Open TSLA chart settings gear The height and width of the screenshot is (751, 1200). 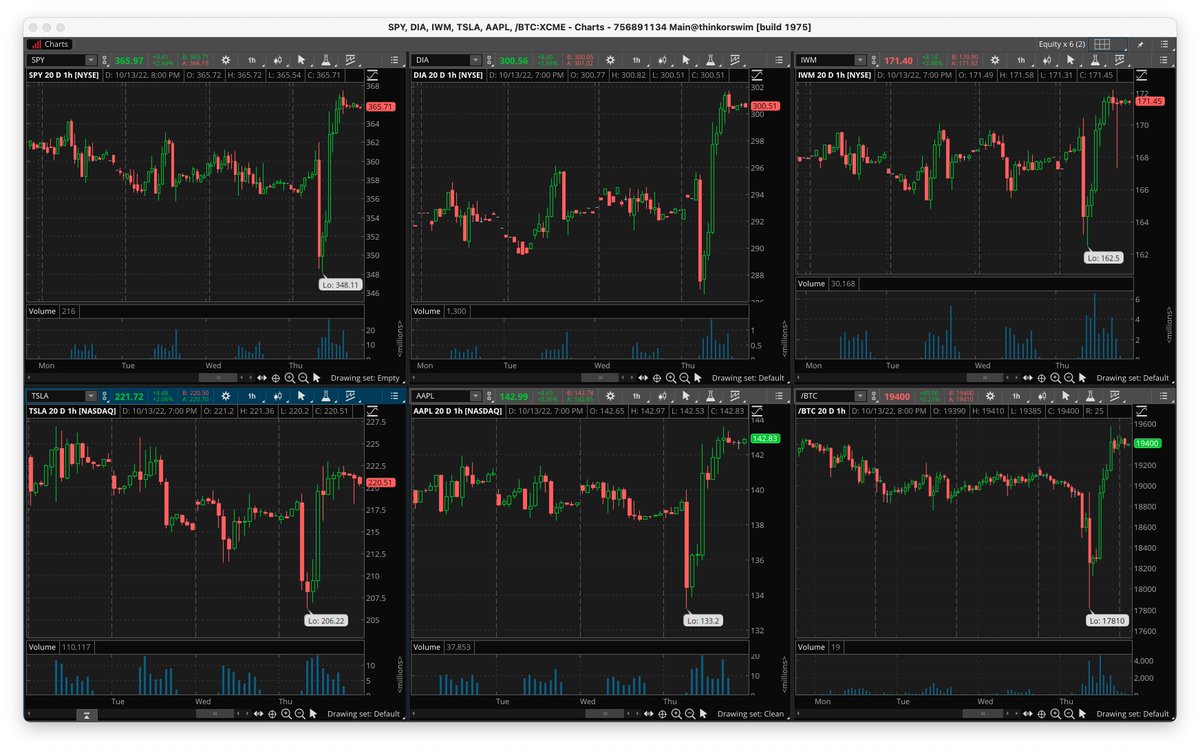point(225,396)
